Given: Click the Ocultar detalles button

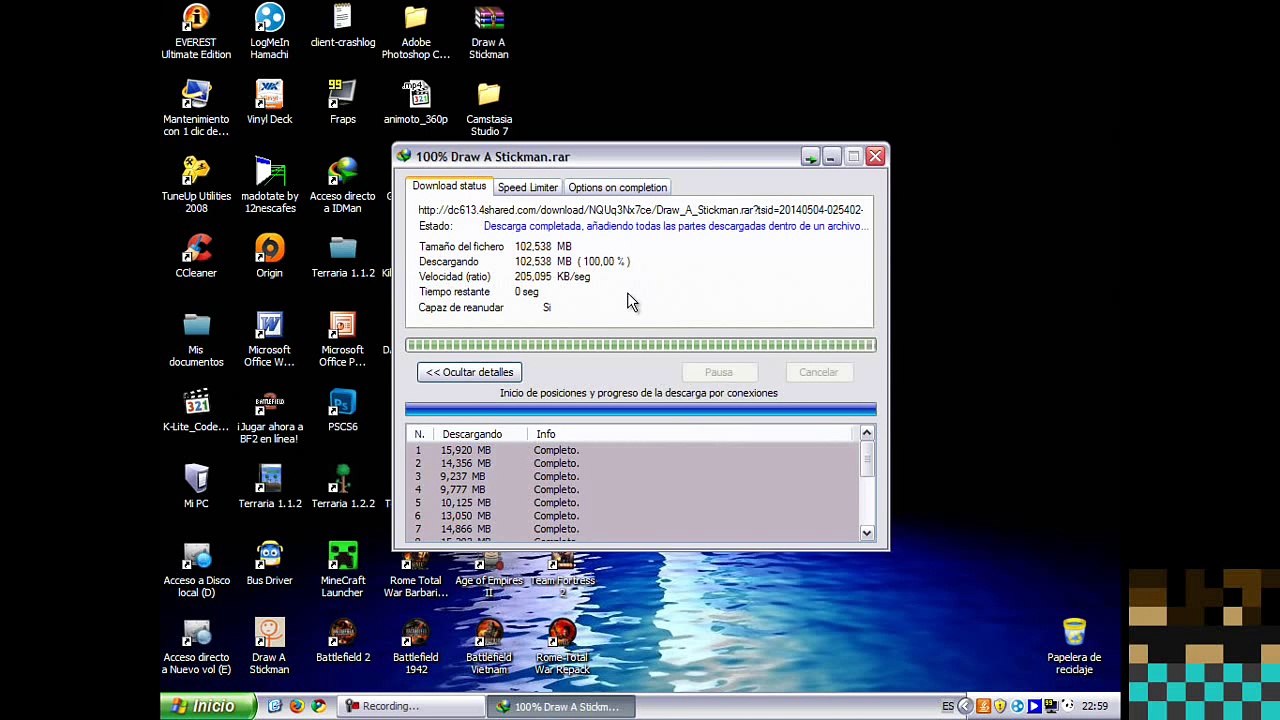Looking at the screenshot, I should [x=469, y=372].
